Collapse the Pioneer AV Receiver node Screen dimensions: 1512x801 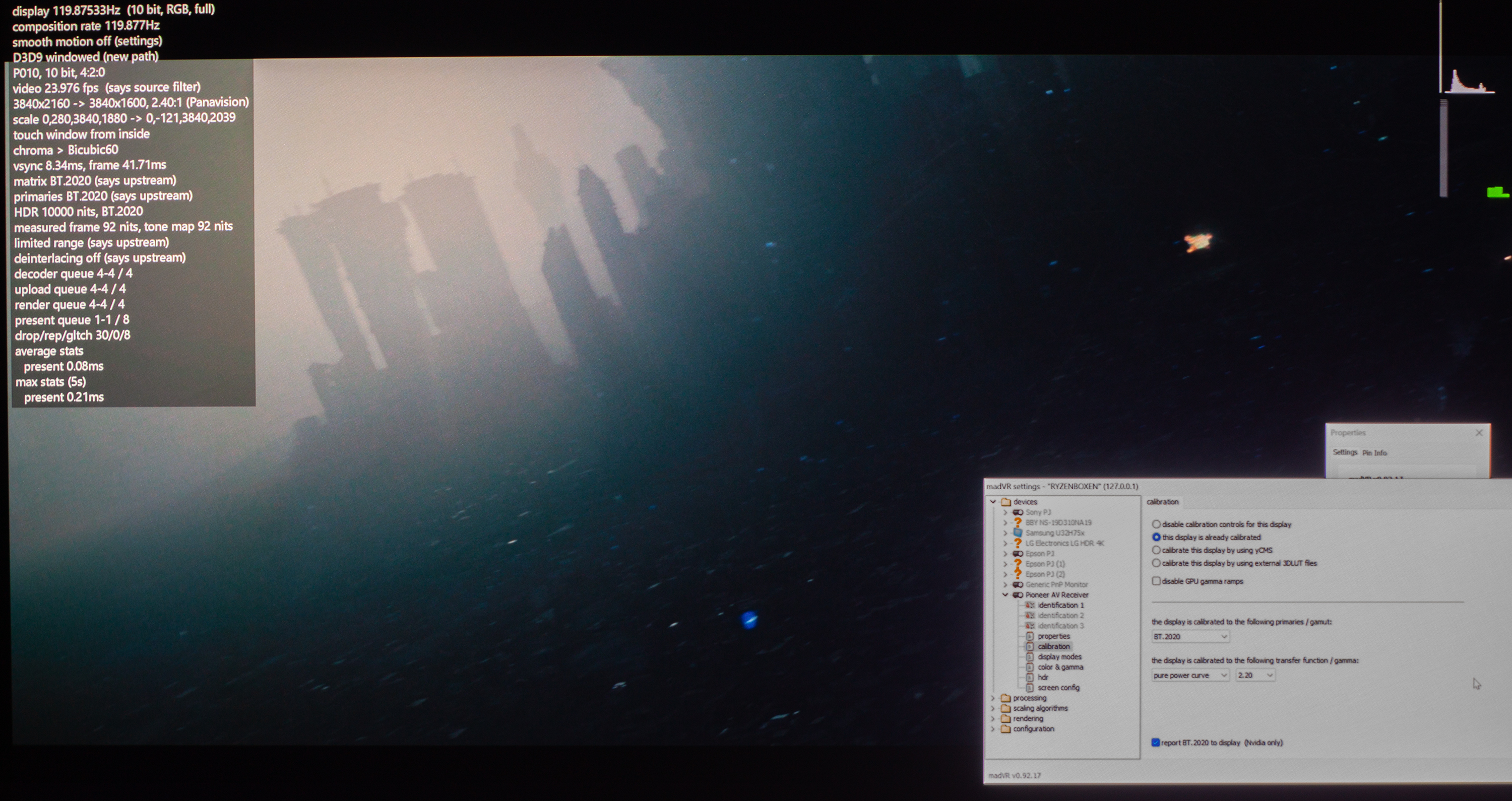pyautogui.click(x=1005, y=594)
